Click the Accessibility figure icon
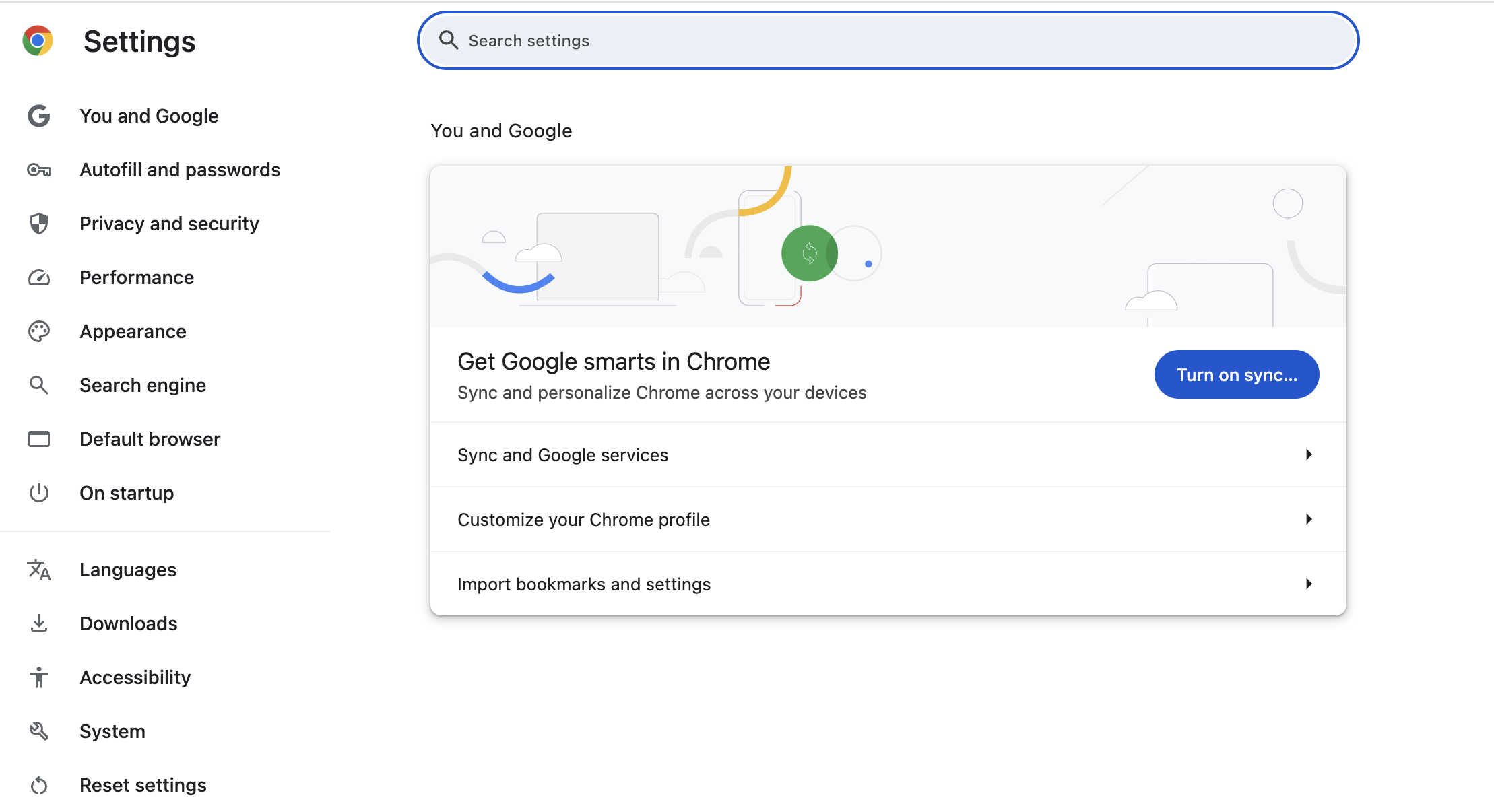Image resolution: width=1494 pixels, height=812 pixels. (39, 677)
